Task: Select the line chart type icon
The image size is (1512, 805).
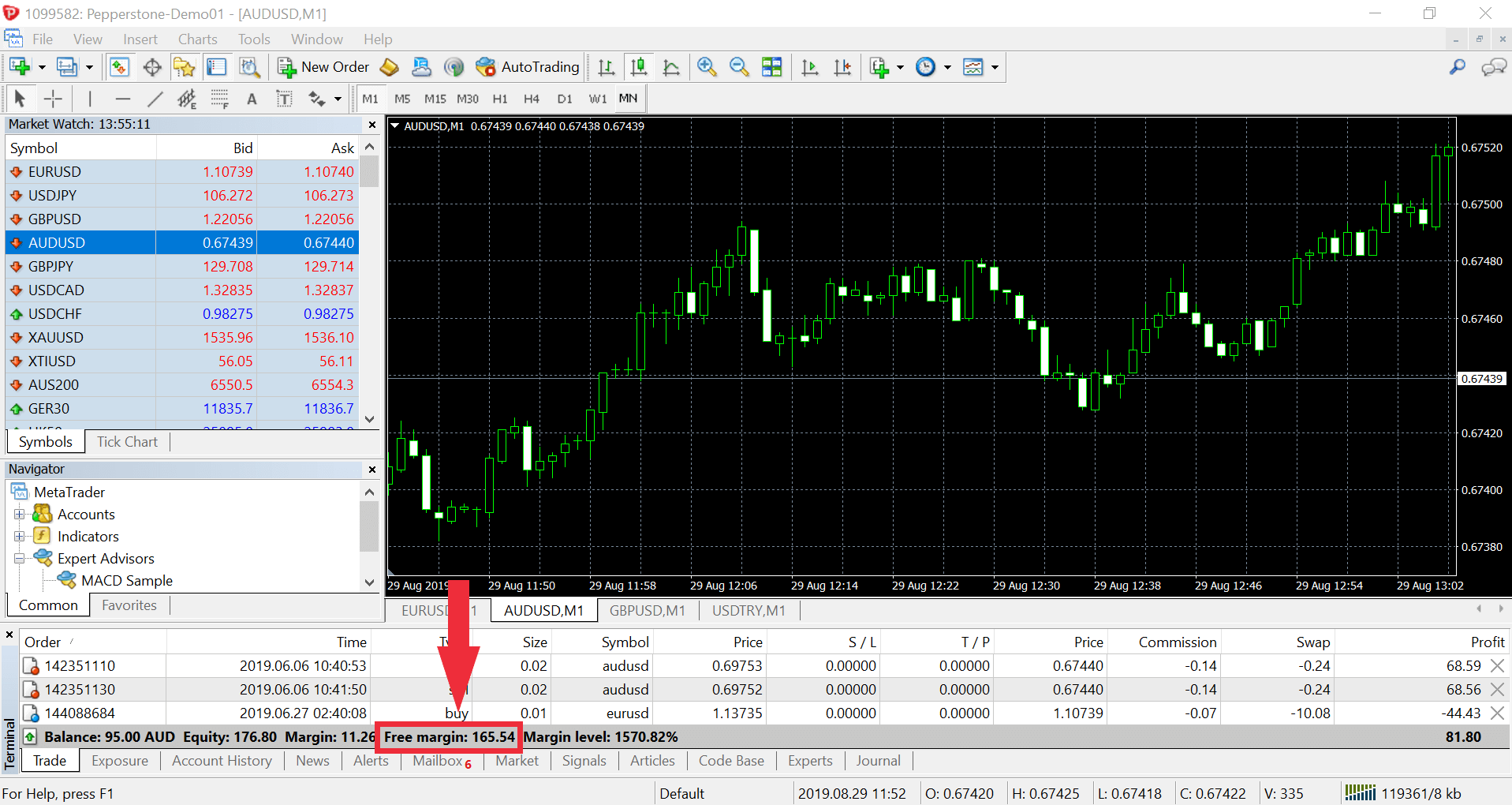Action: tap(671, 67)
